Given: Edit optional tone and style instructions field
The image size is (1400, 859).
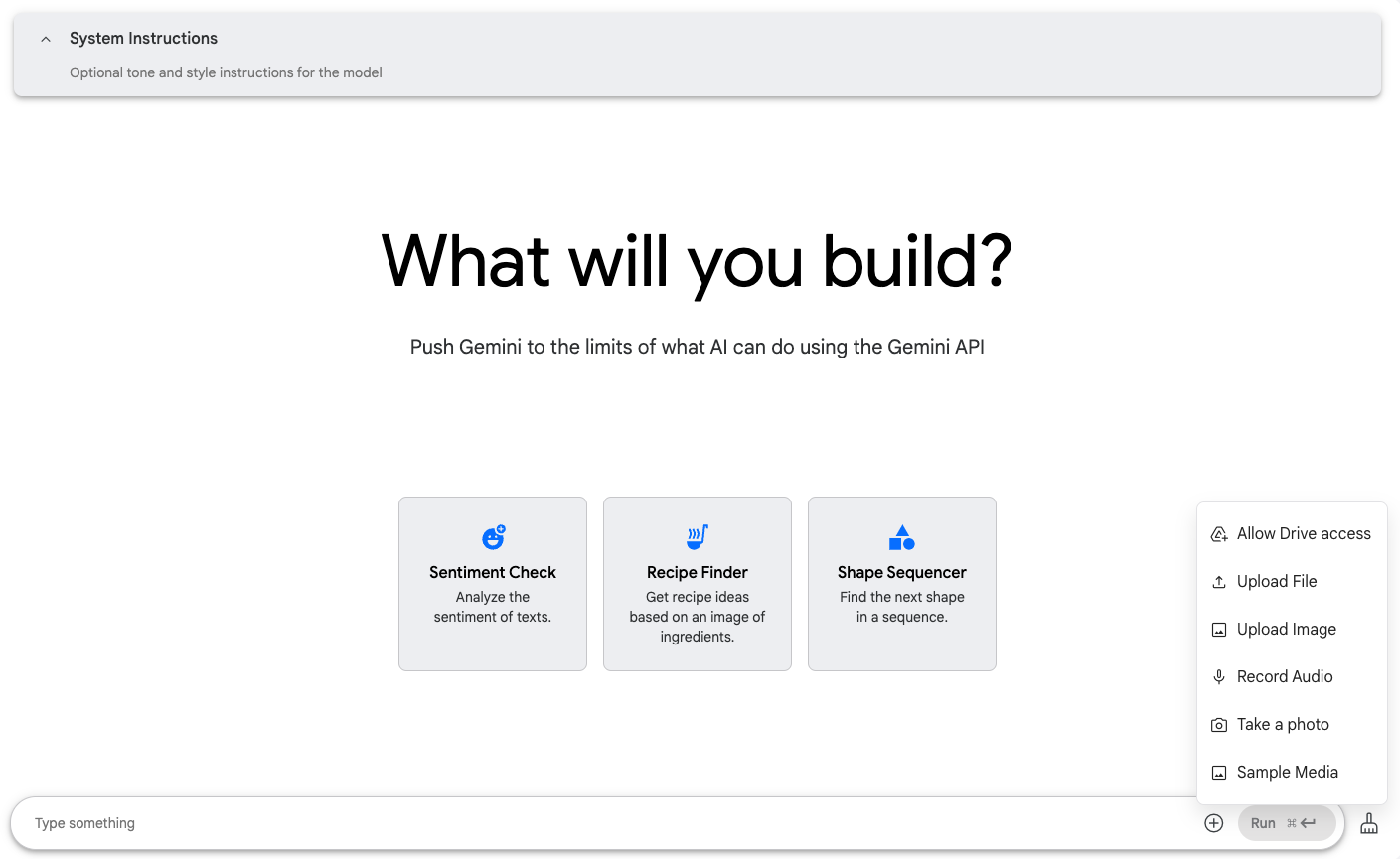Looking at the screenshot, I should tap(226, 72).
